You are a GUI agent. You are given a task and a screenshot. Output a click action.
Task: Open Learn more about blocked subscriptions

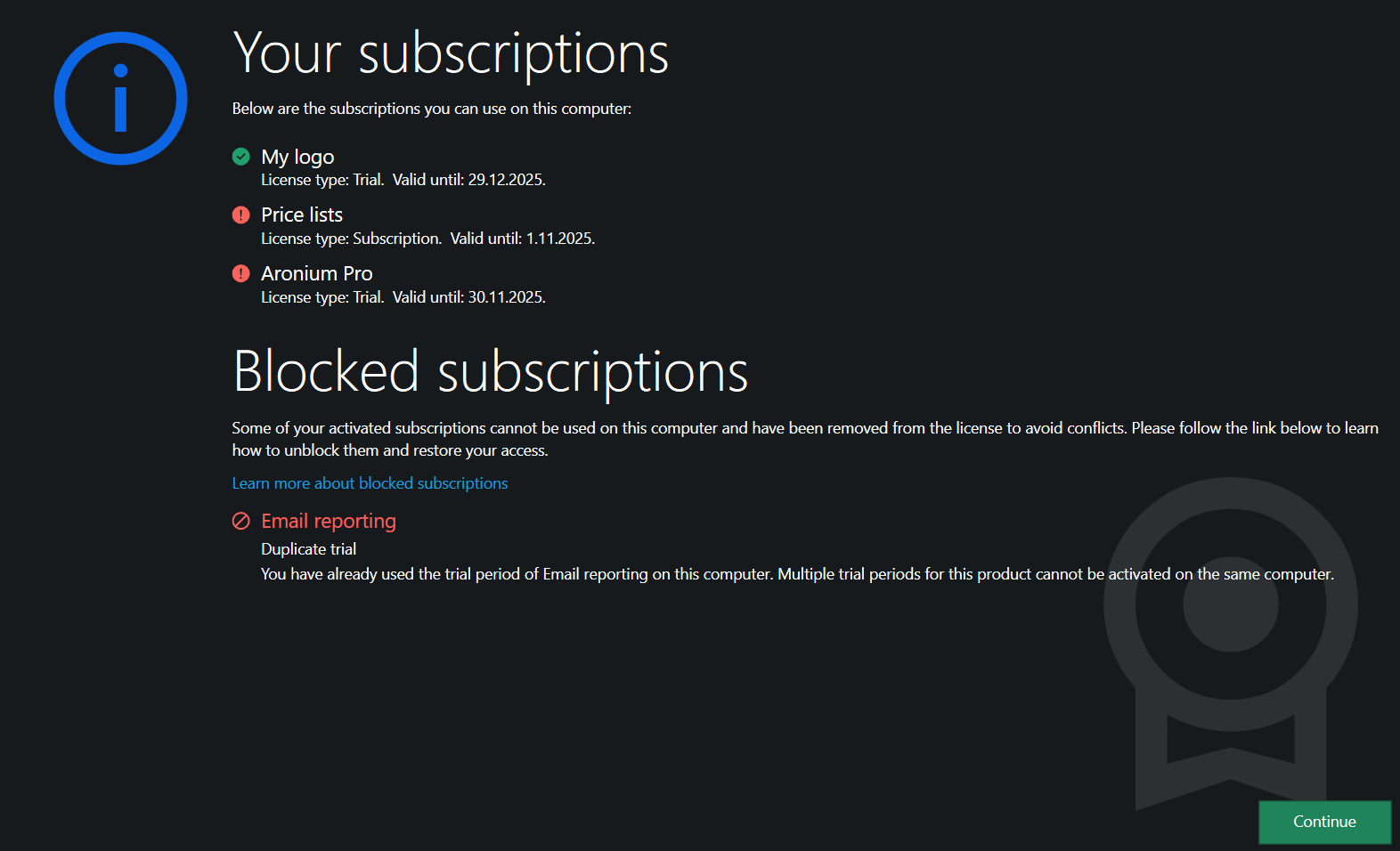point(369,483)
